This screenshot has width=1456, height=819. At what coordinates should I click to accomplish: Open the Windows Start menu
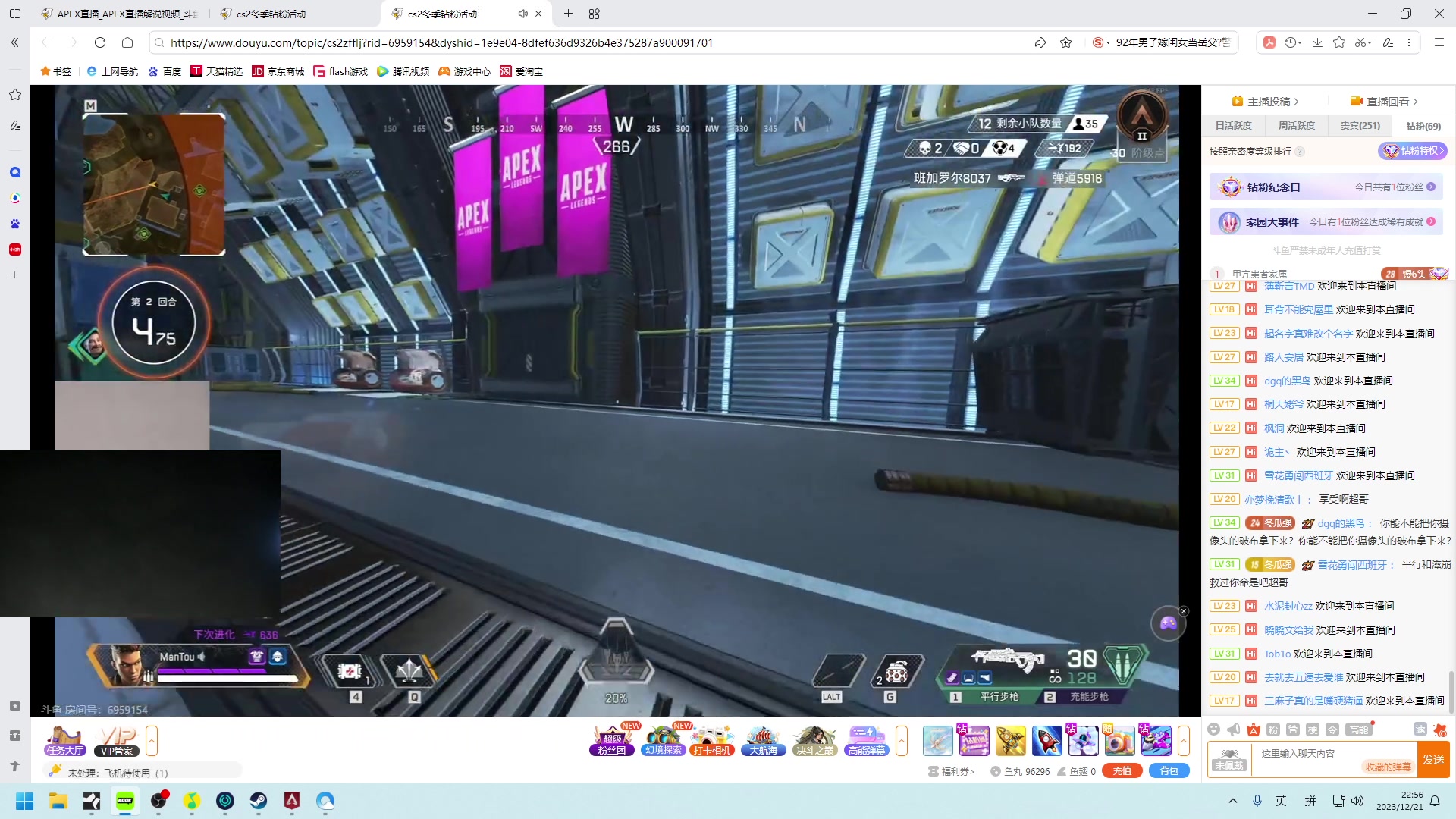(x=24, y=801)
